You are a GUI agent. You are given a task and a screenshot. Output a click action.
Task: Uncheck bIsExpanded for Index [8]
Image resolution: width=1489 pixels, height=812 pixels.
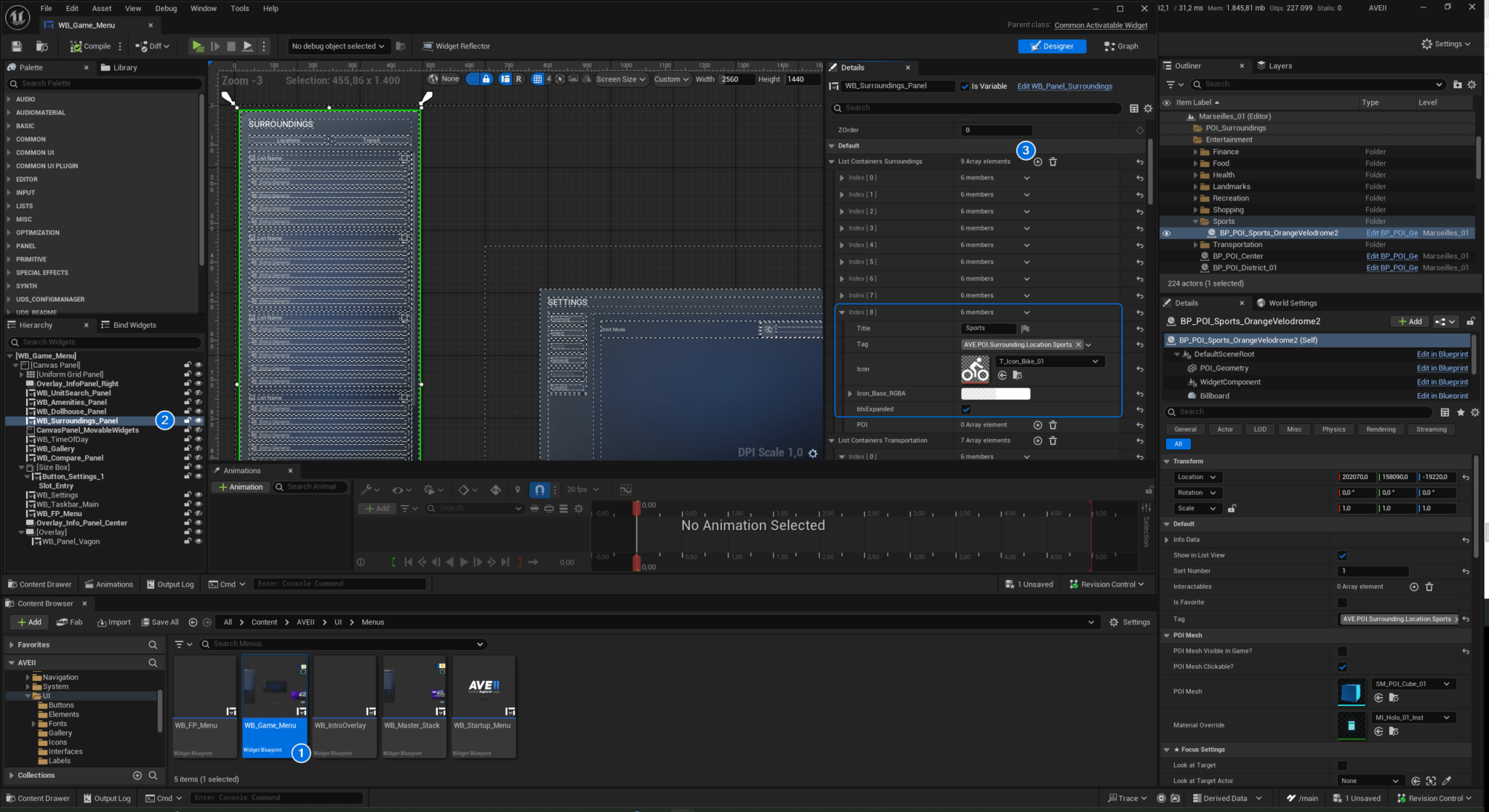pos(966,409)
